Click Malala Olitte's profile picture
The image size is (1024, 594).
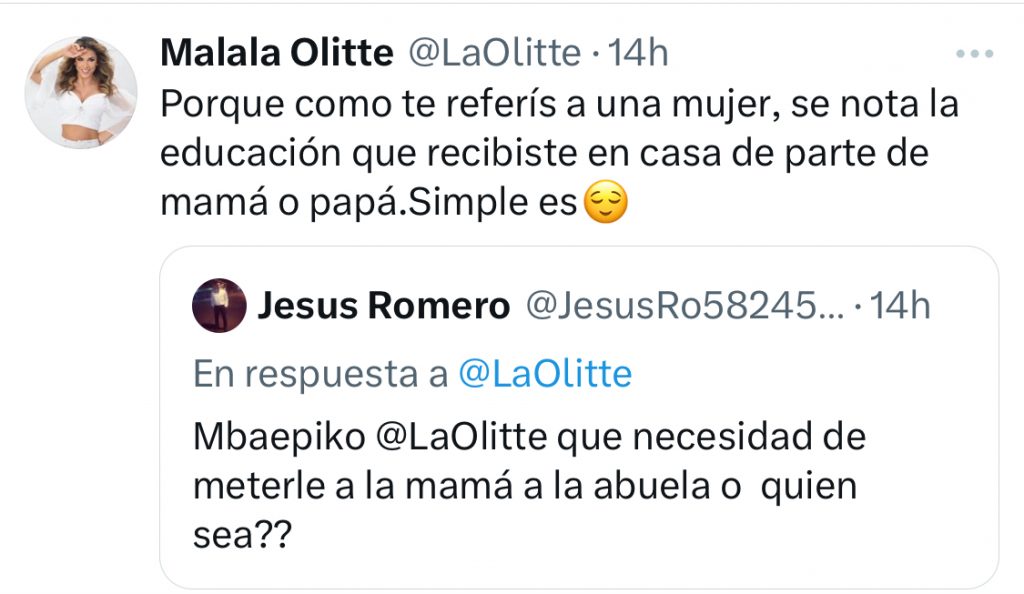[x=80, y=92]
